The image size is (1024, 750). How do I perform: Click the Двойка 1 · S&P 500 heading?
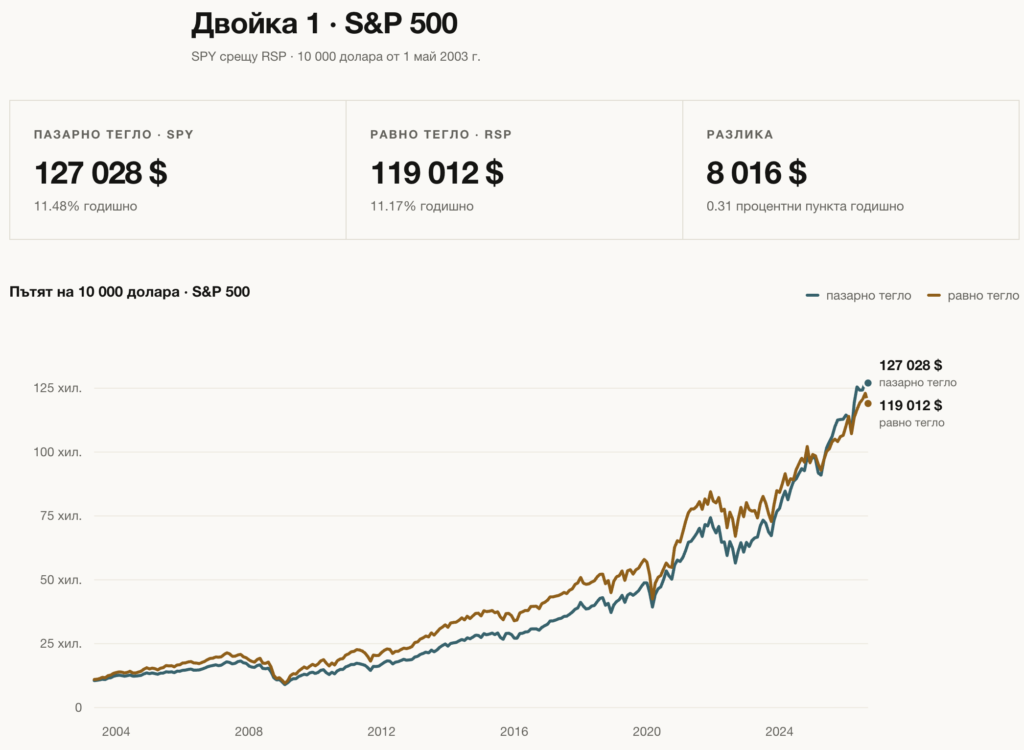324,24
